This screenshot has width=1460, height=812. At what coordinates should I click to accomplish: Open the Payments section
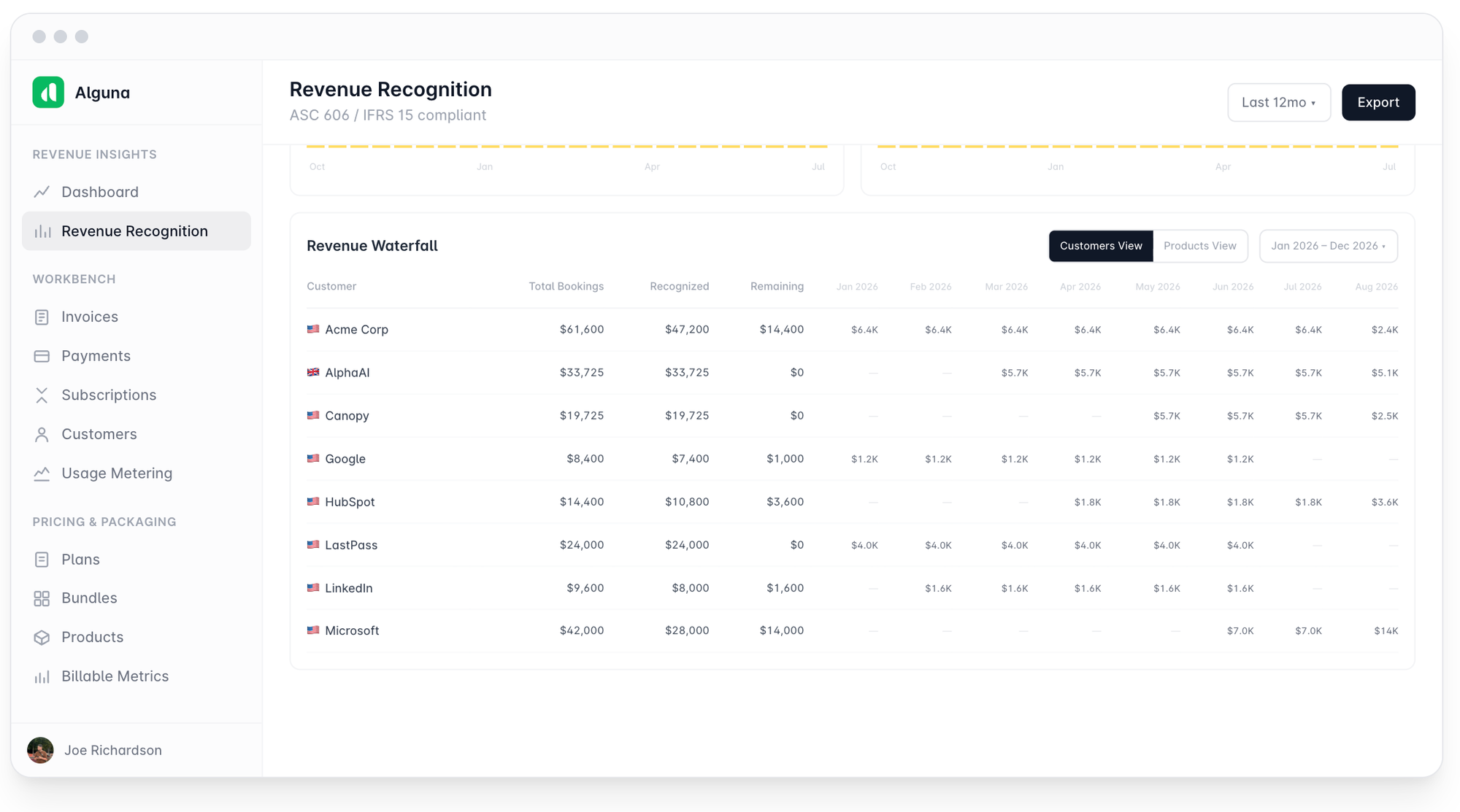click(137, 356)
